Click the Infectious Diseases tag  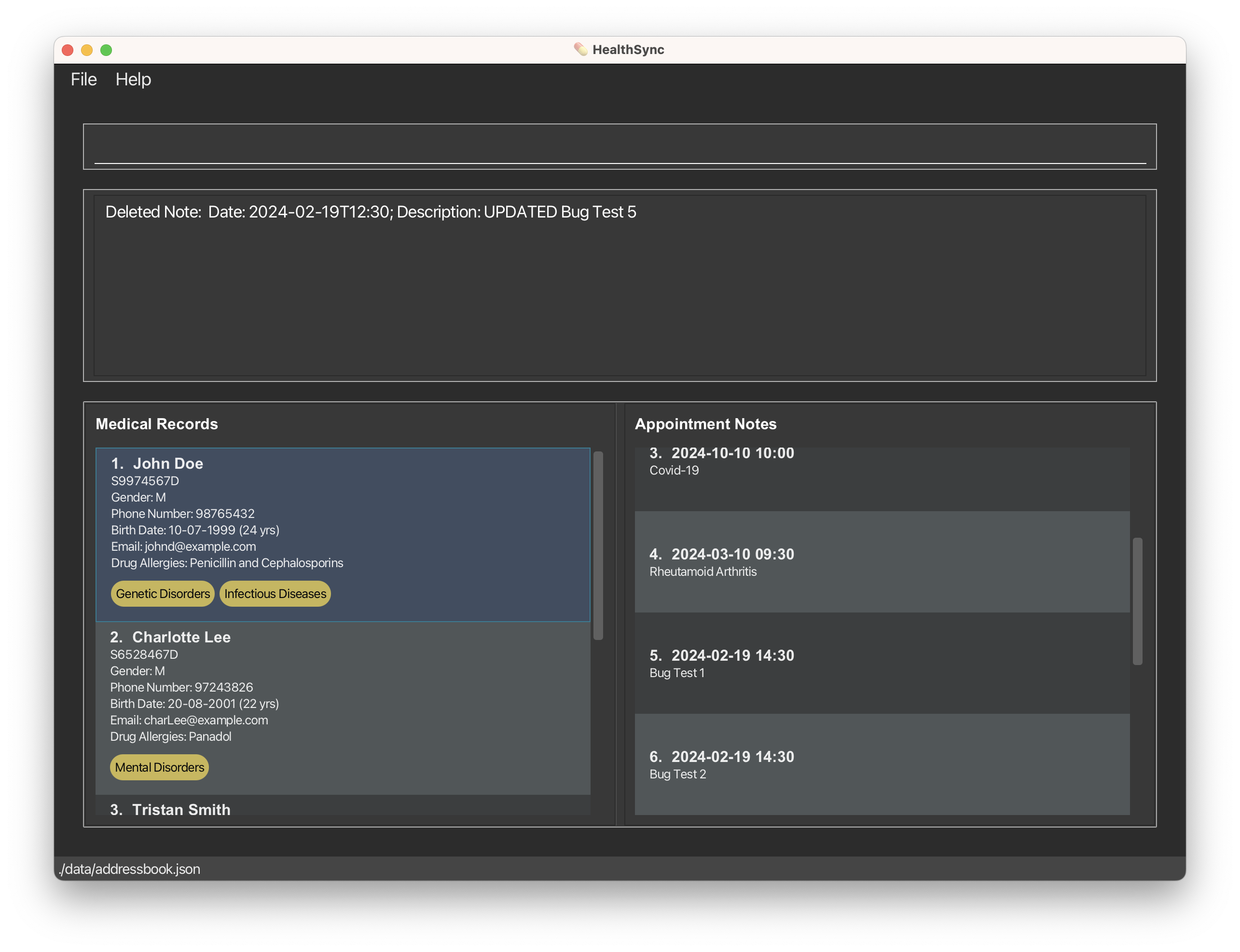(x=275, y=594)
